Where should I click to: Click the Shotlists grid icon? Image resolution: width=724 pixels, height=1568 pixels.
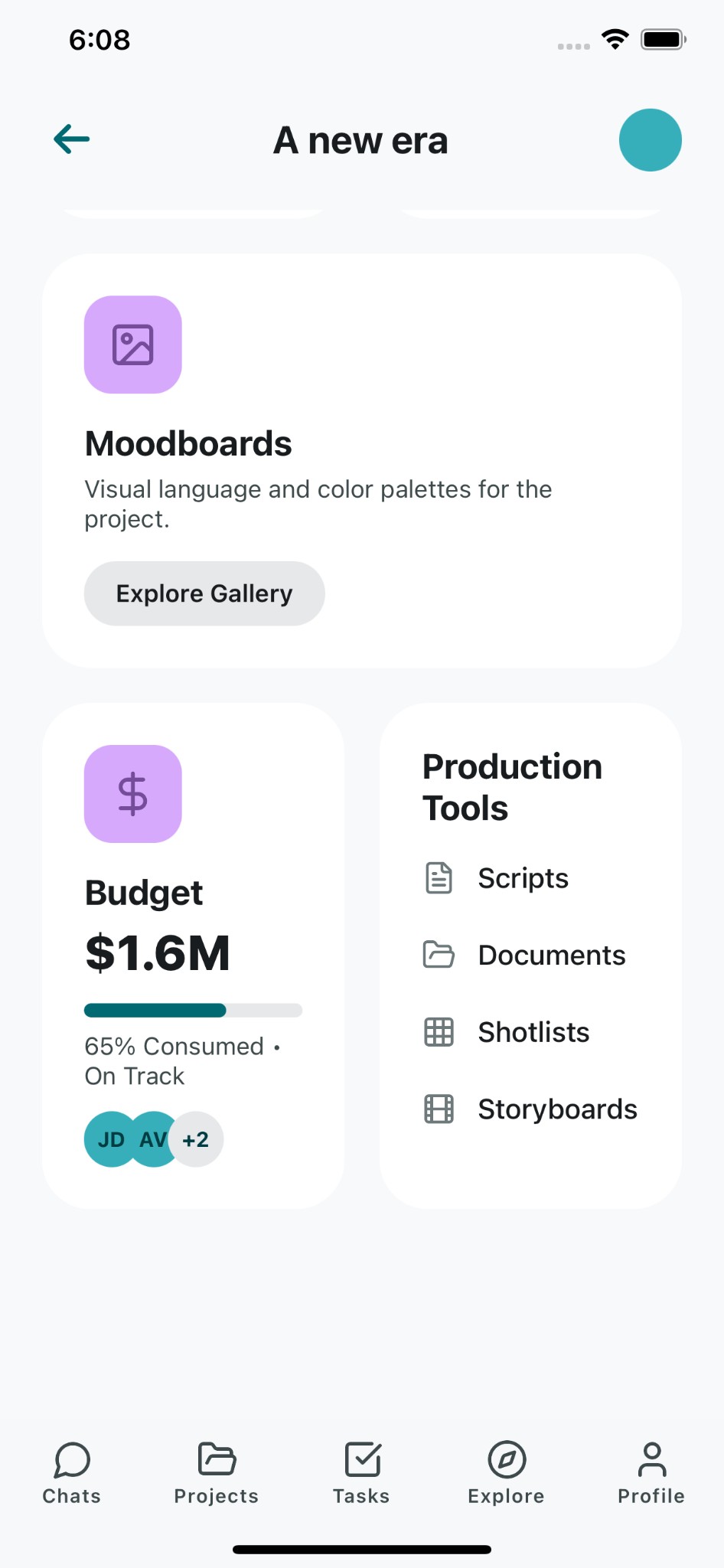click(439, 1032)
